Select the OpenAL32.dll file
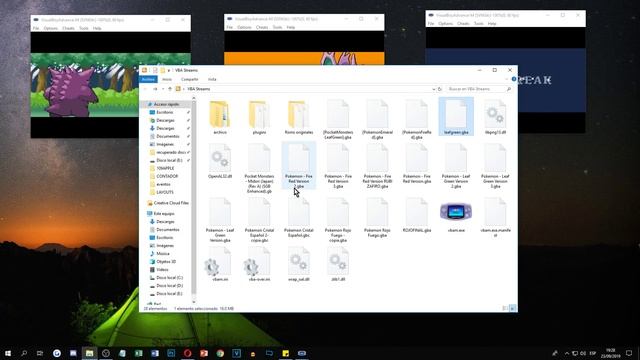This screenshot has width=640, height=360. tap(220, 162)
